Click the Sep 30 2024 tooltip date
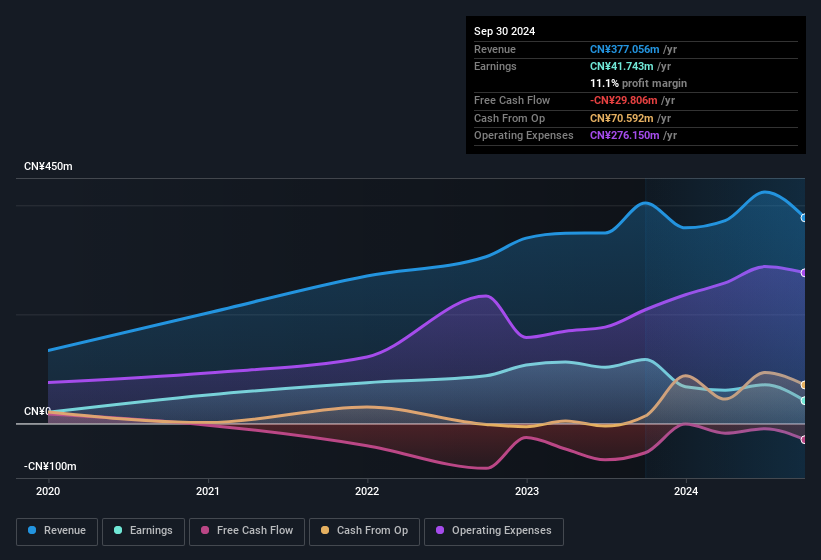This screenshot has height=560, width=821. (504, 31)
